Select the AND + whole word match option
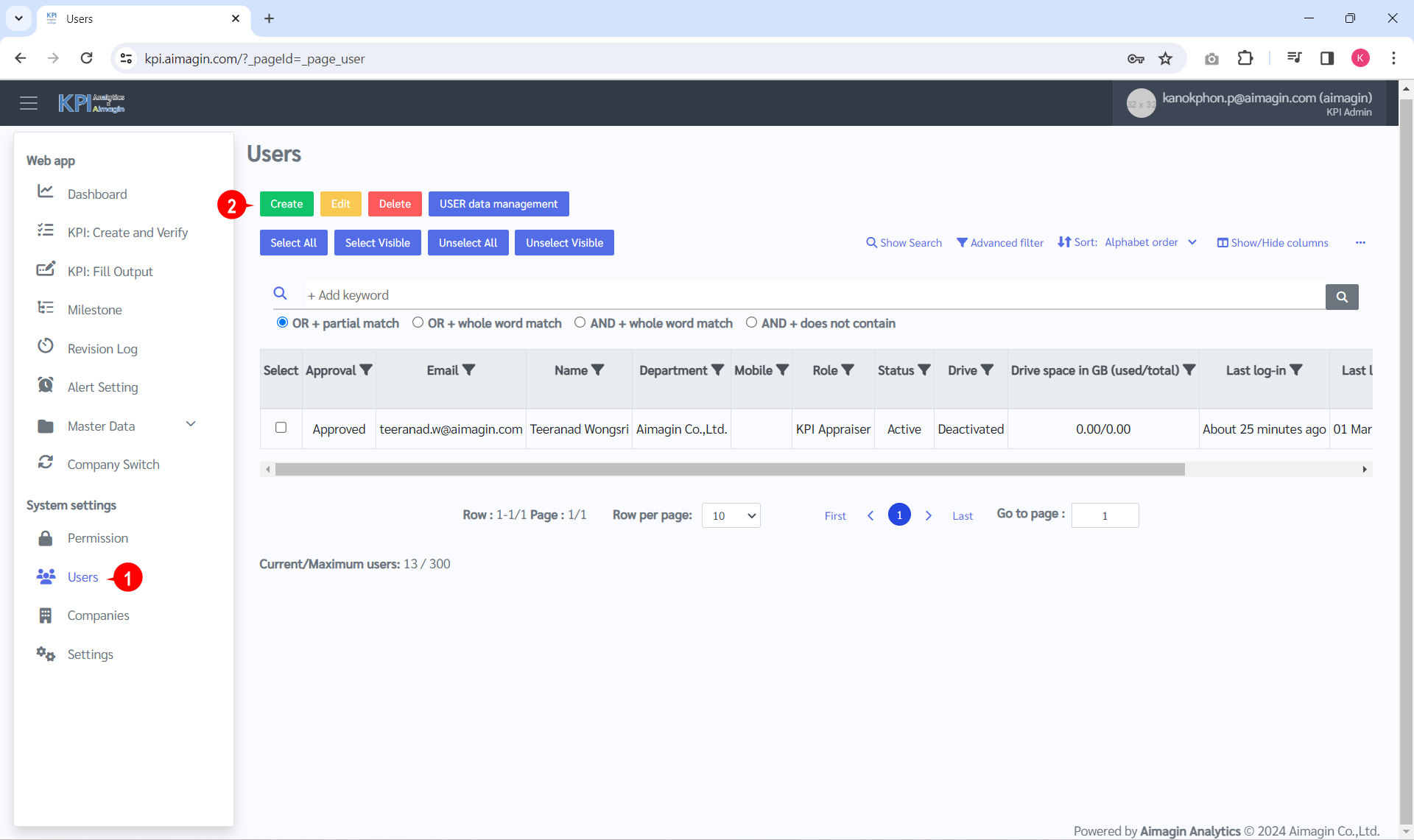Image resolution: width=1414 pixels, height=840 pixels. coord(580,322)
